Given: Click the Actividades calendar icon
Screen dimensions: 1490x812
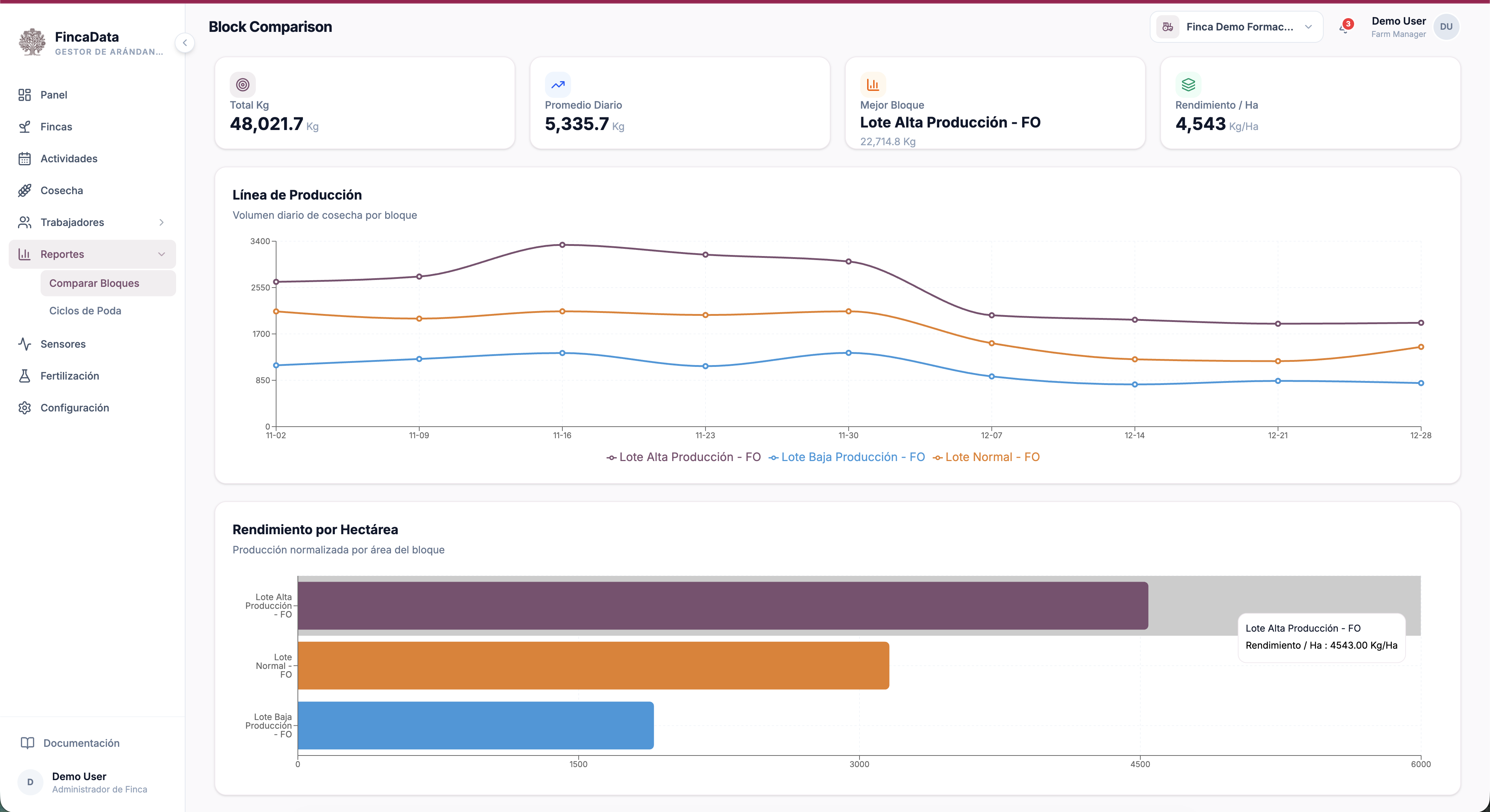Looking at the screenshot, I should (24, 158).
